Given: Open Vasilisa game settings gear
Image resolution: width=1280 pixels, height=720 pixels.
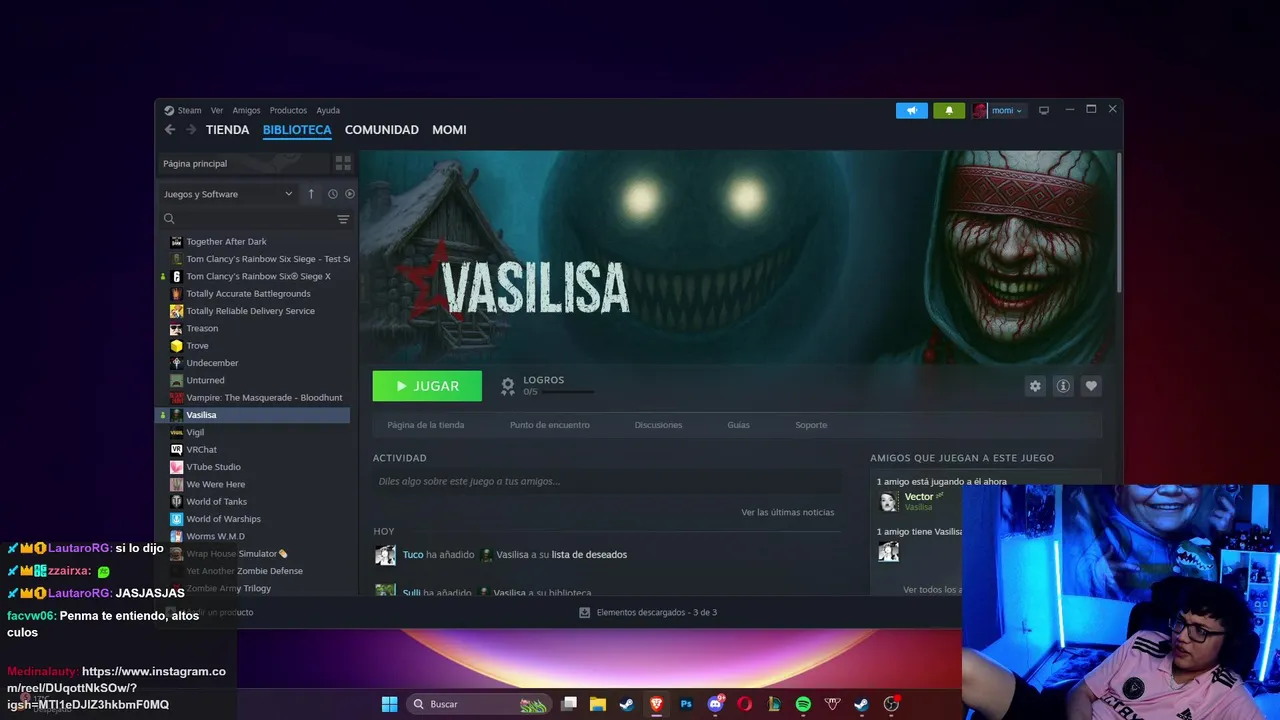Looking at the screenshot, I should pyautogui.click(x=1035, y=386).
